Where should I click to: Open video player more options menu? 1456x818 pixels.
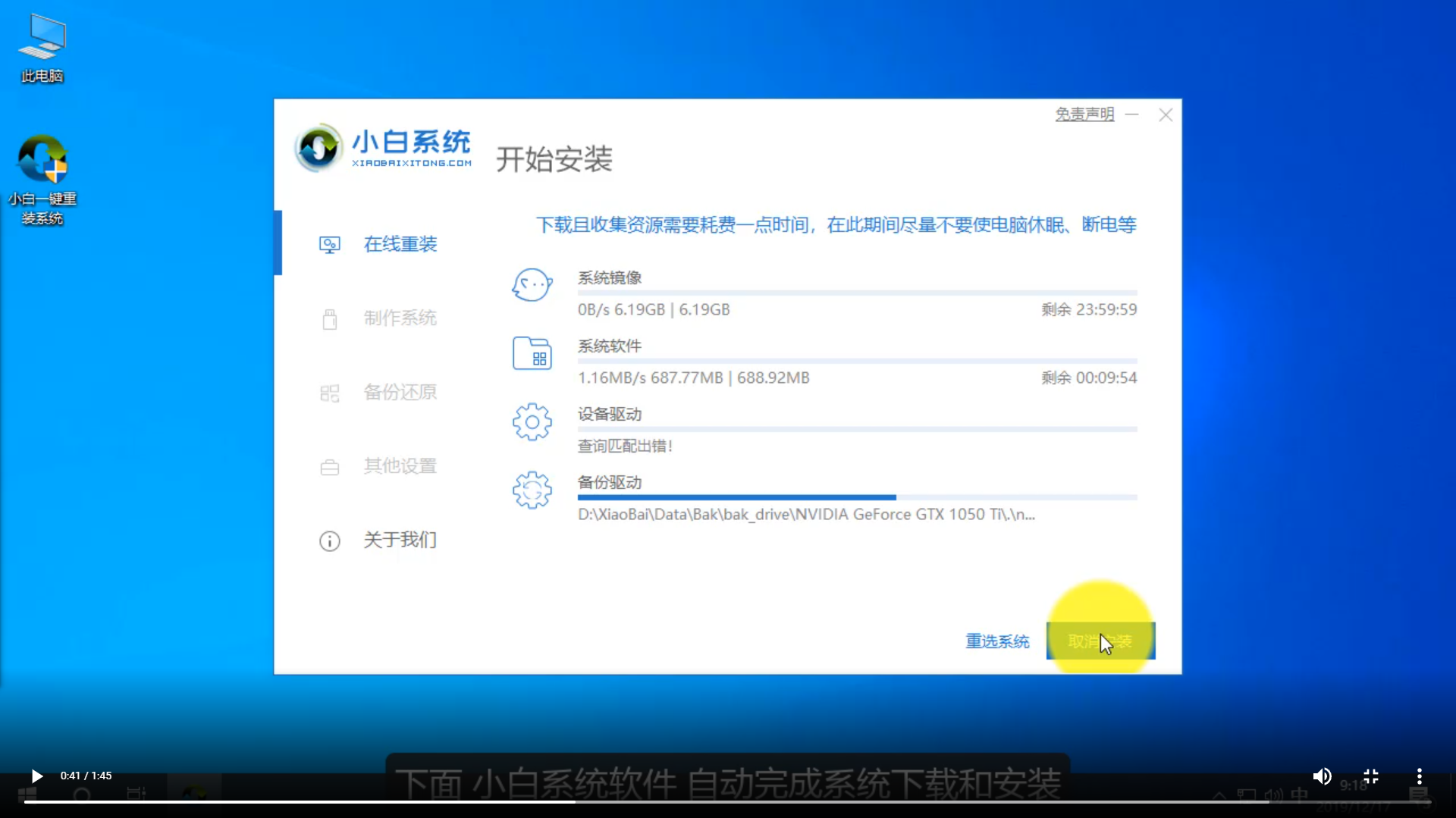pos(1420,776)
